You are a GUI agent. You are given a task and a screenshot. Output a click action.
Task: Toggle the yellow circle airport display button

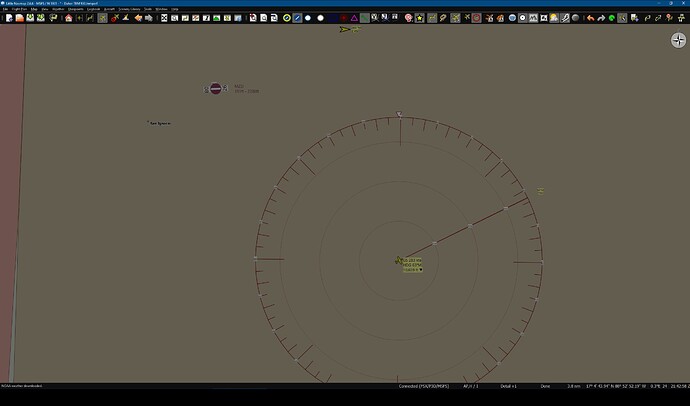[287, 18]
